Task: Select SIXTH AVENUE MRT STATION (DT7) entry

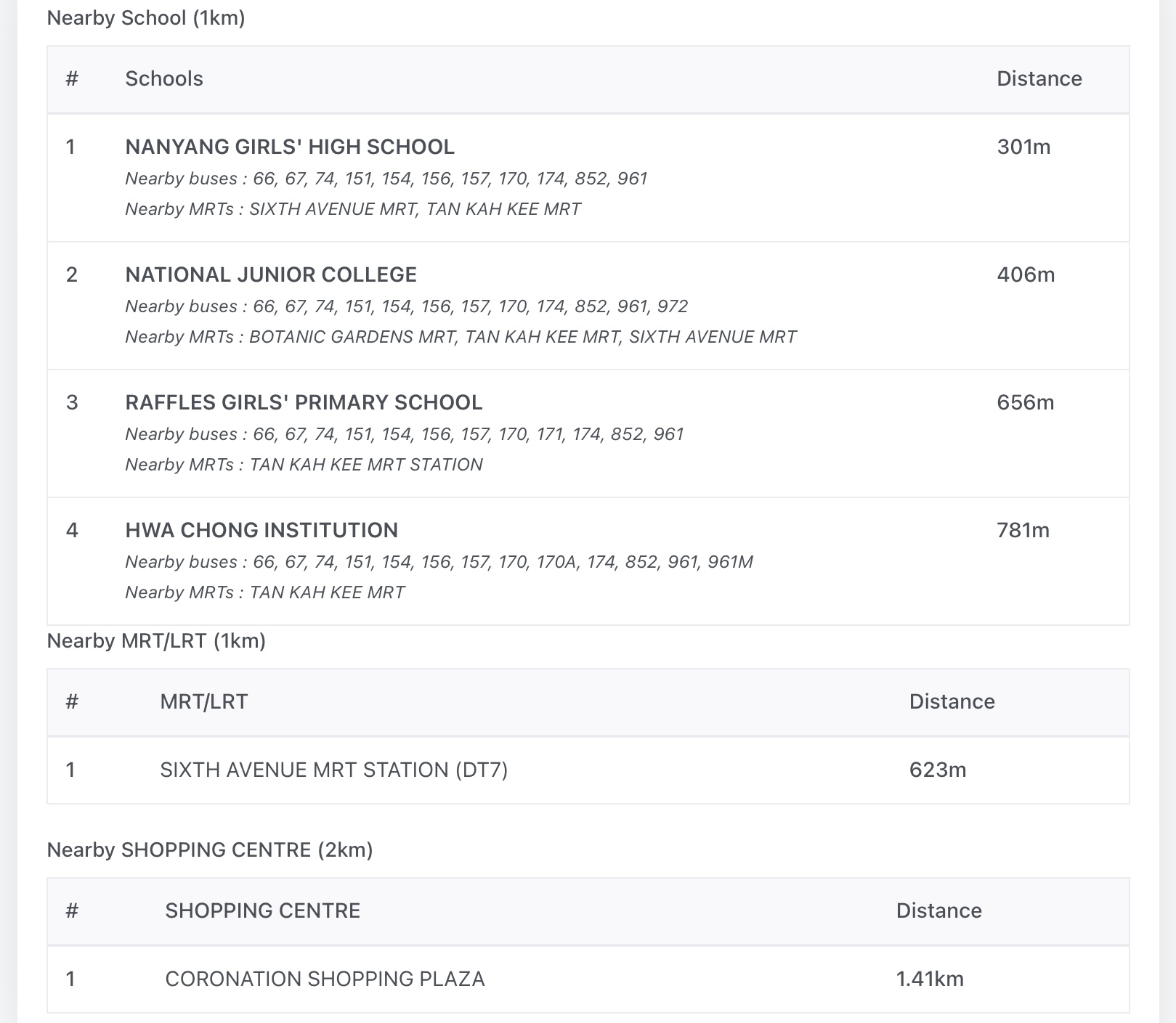Action: (x=333, y=770)
